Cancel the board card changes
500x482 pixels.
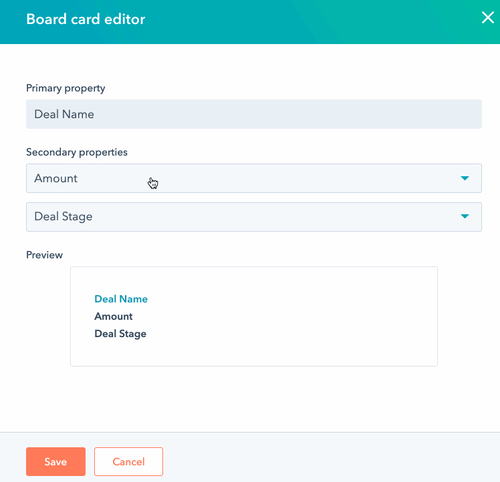(128, 461)
